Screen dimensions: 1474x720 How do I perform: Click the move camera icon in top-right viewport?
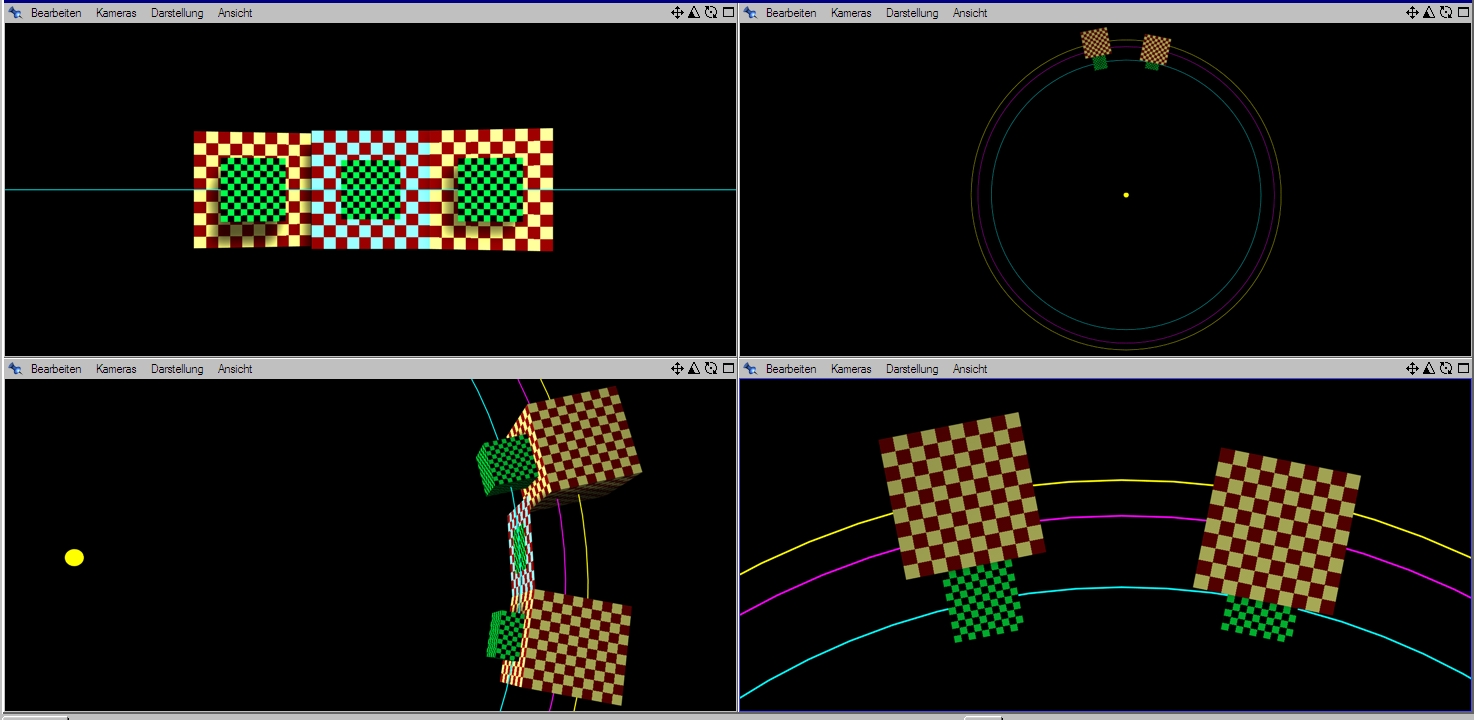[1412, 13]
